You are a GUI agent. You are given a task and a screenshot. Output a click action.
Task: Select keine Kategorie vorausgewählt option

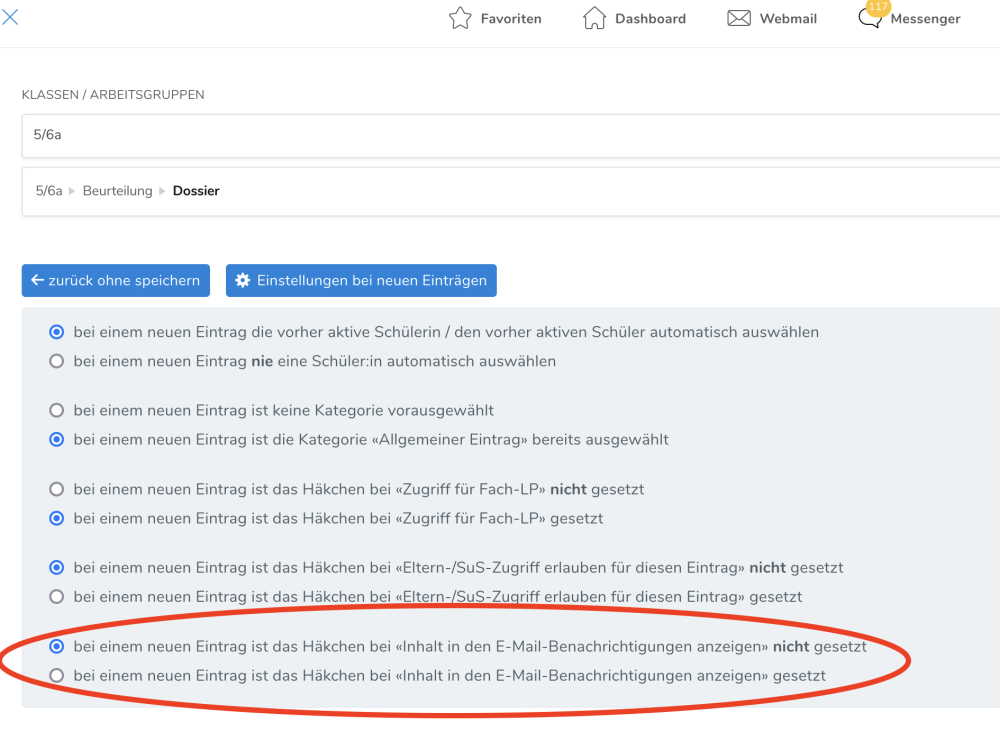tap(57, 410)
